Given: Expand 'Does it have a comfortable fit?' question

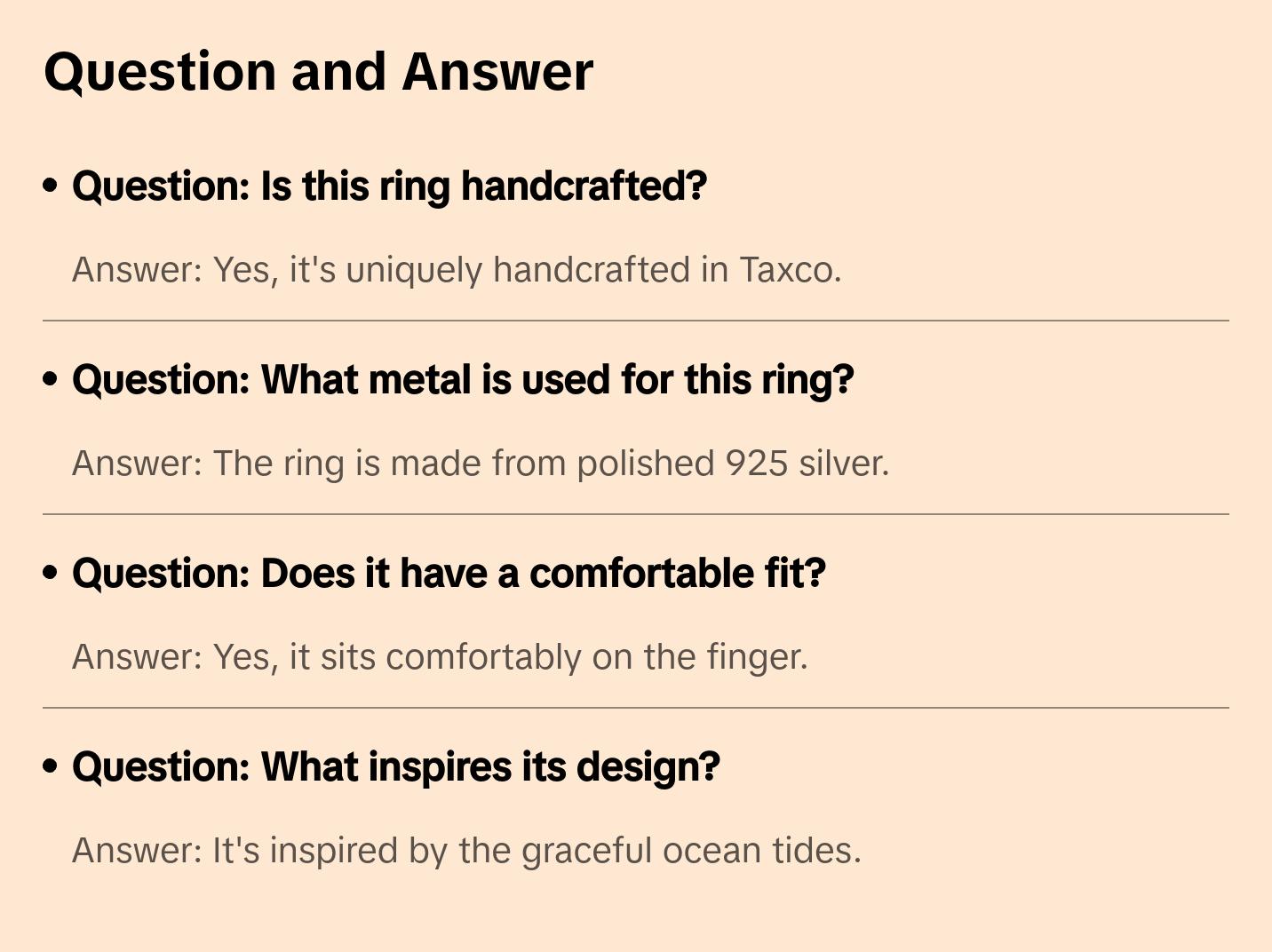Looking at the screenshot, I should click(x=449, y=574).
